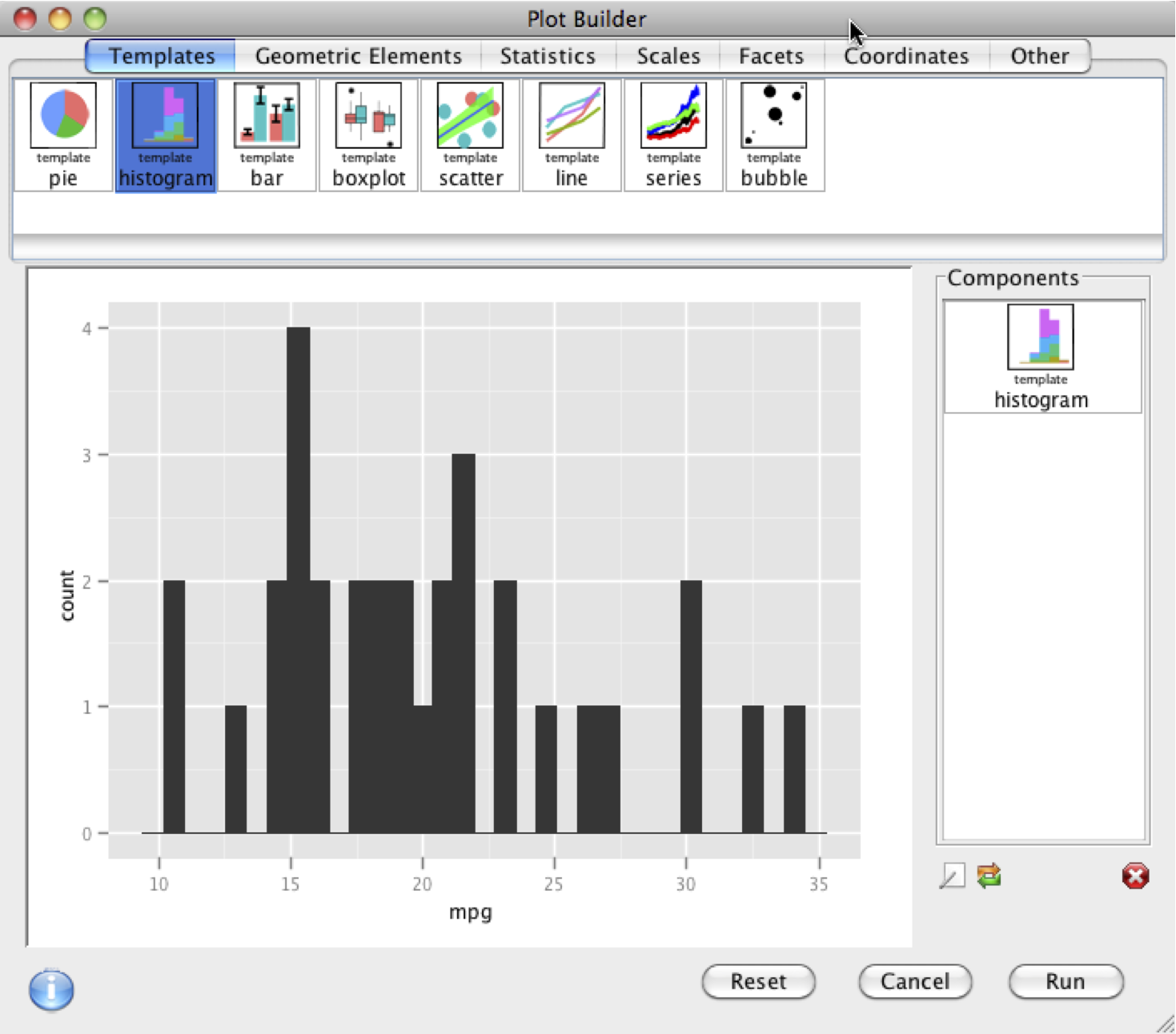Click the Run button

(1066, 982)
